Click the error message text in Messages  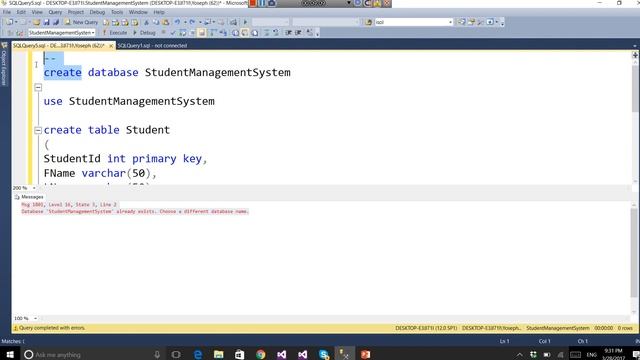[x=135, y=211]
